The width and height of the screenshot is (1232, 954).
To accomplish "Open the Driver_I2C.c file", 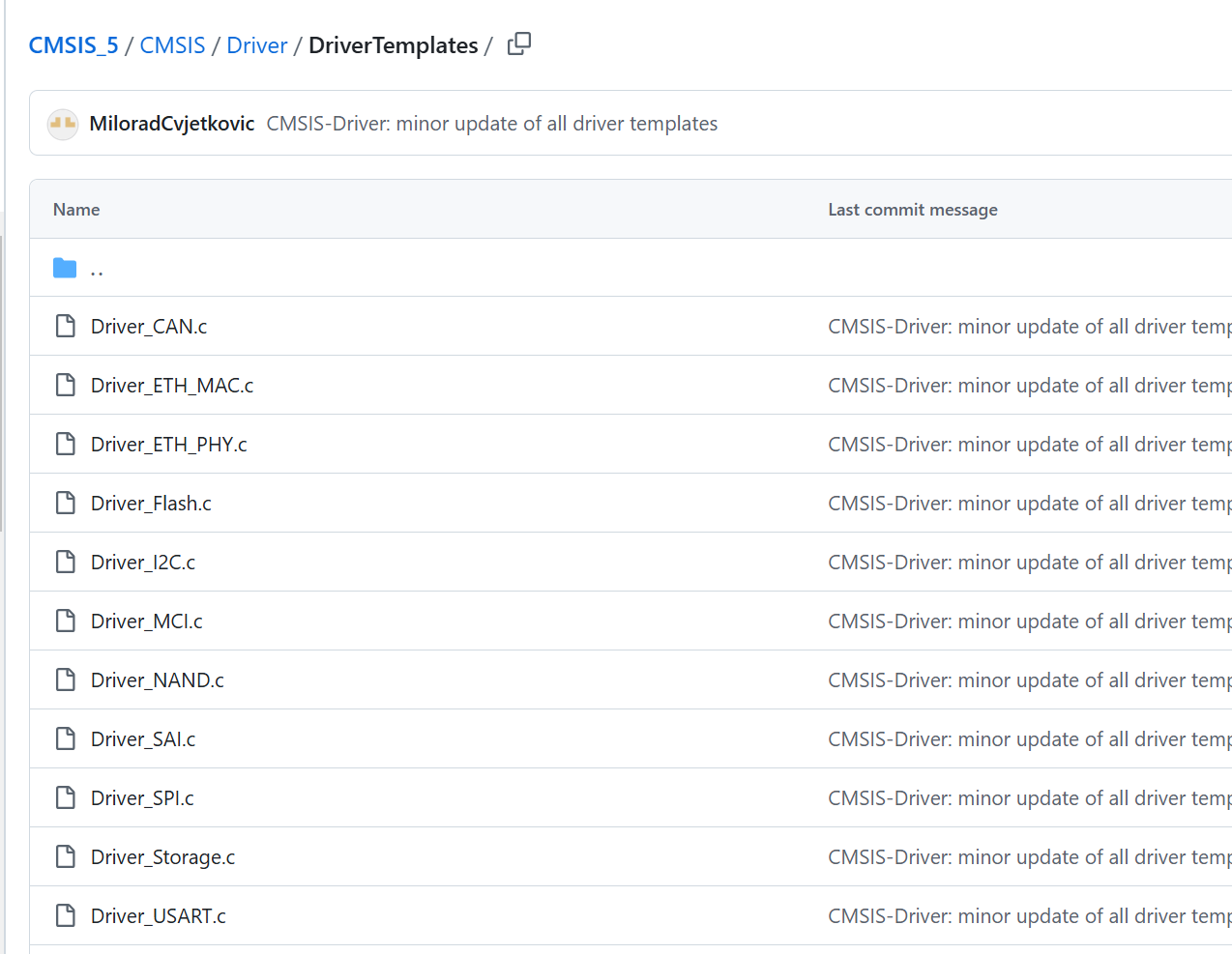I will (x=143, y=563).
